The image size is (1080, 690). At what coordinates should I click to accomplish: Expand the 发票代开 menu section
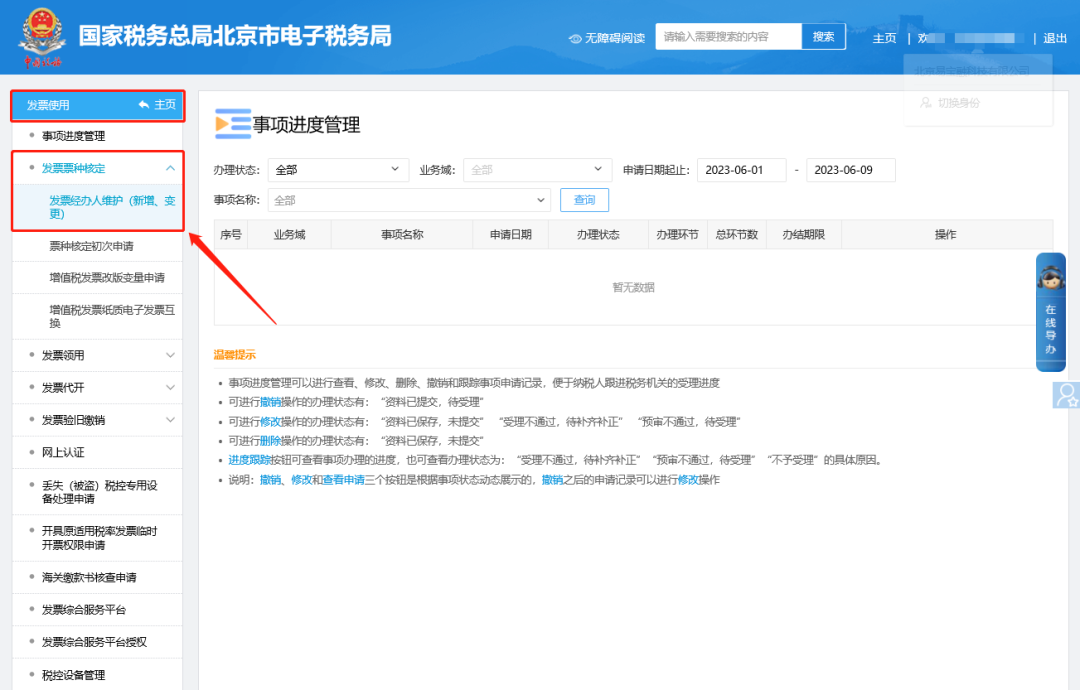[170, 387]
